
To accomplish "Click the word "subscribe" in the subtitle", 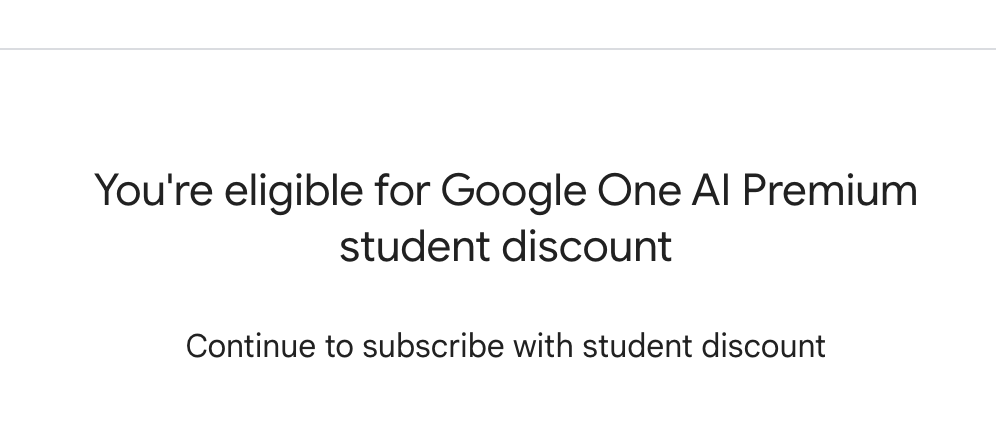I will coord(433,346).
